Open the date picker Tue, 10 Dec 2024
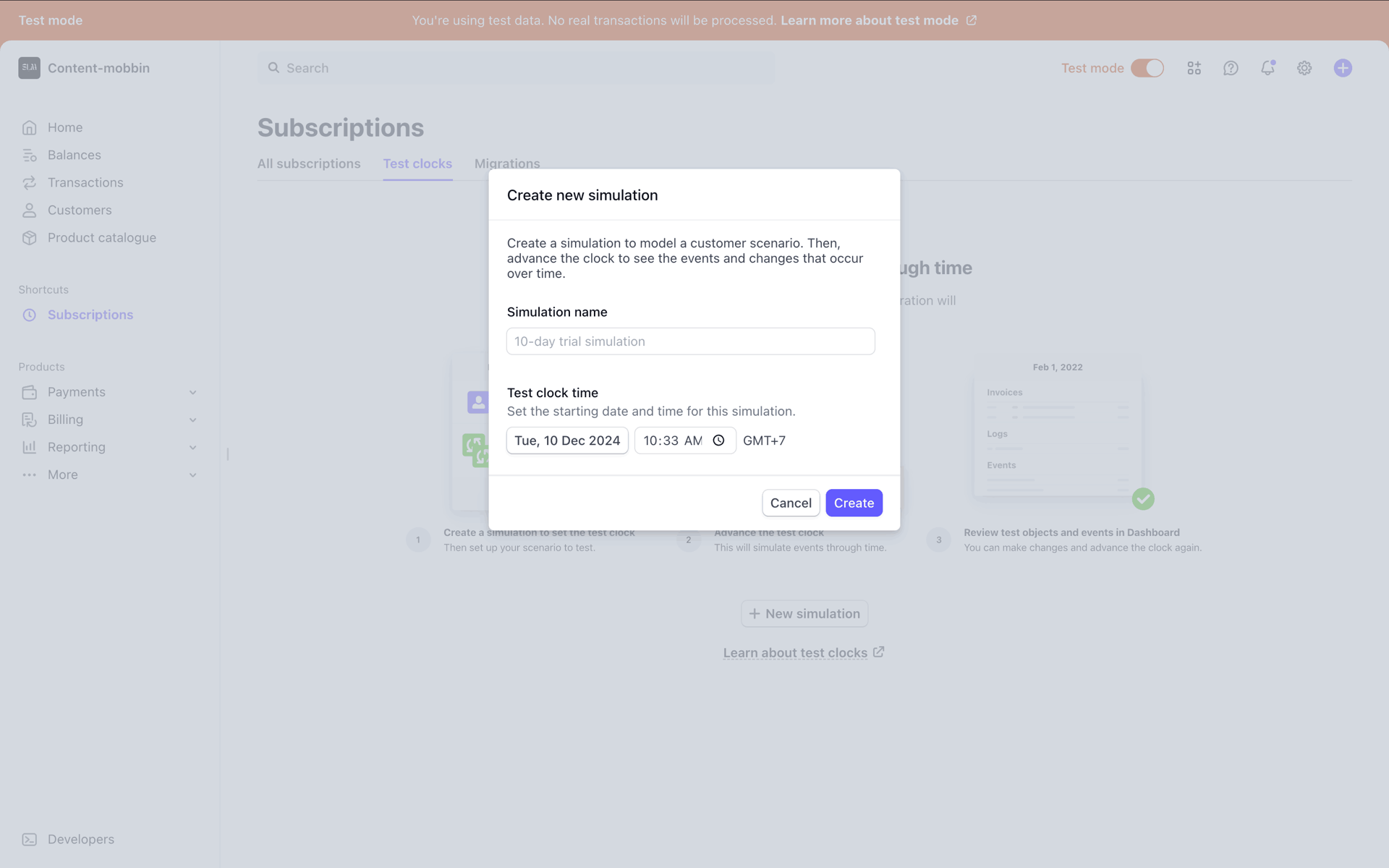The width and height of the screenshot is (1389, 868). (567, 441)
